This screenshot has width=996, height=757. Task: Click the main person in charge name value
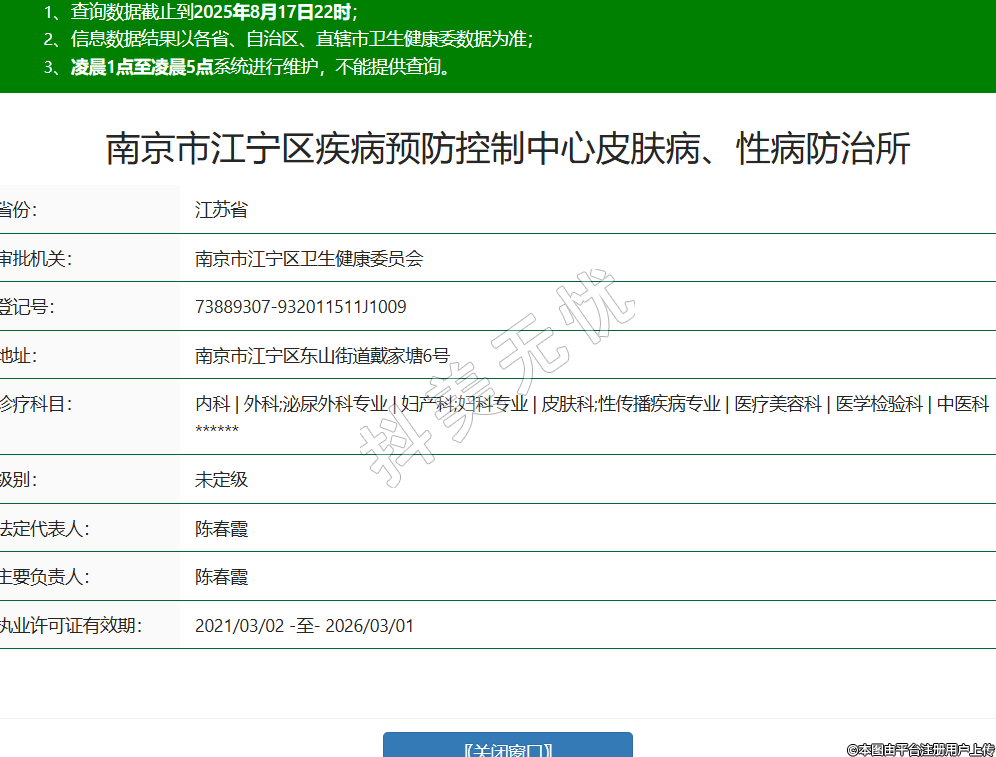221,577
